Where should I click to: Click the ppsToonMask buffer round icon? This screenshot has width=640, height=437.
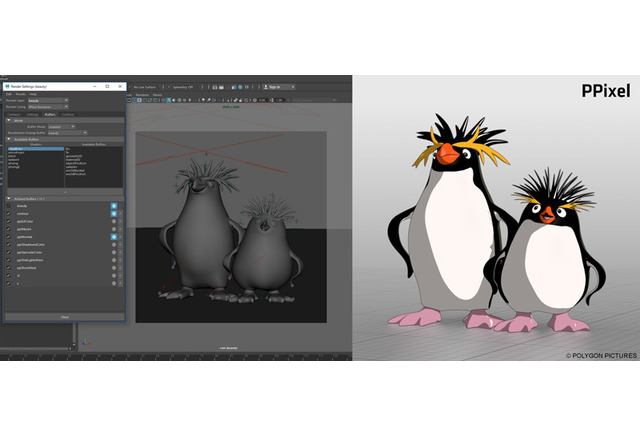coord(114,267)
